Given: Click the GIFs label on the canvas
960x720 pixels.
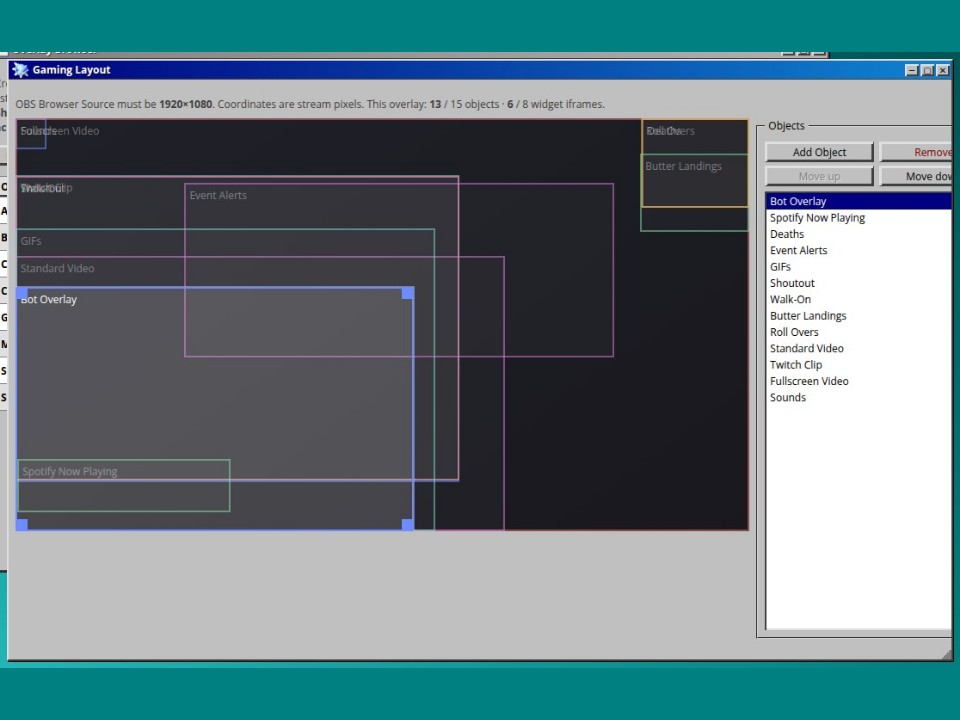Looking at the screenshot, I should (x=31, y=241).
